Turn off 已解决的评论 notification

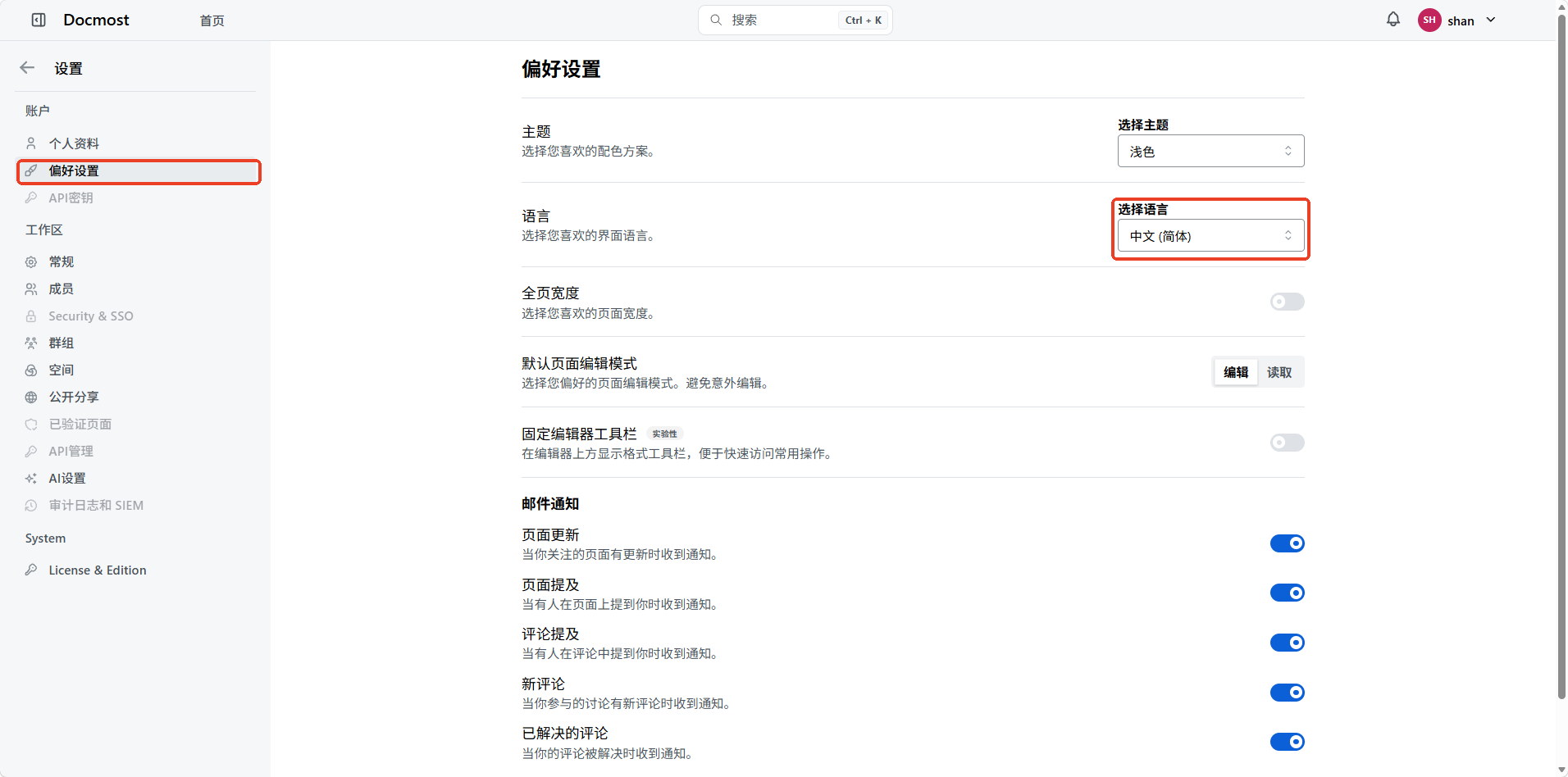1287,742
